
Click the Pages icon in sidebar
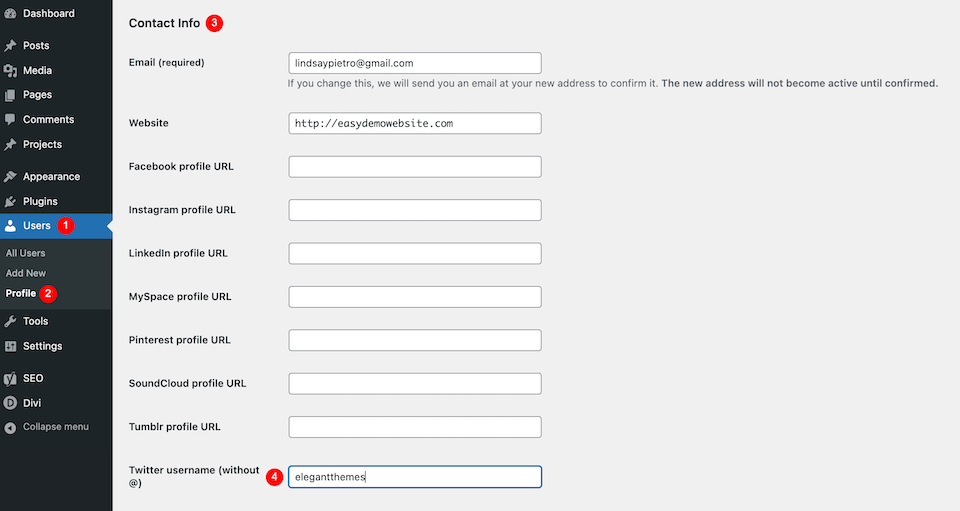(x=10, y=95)
